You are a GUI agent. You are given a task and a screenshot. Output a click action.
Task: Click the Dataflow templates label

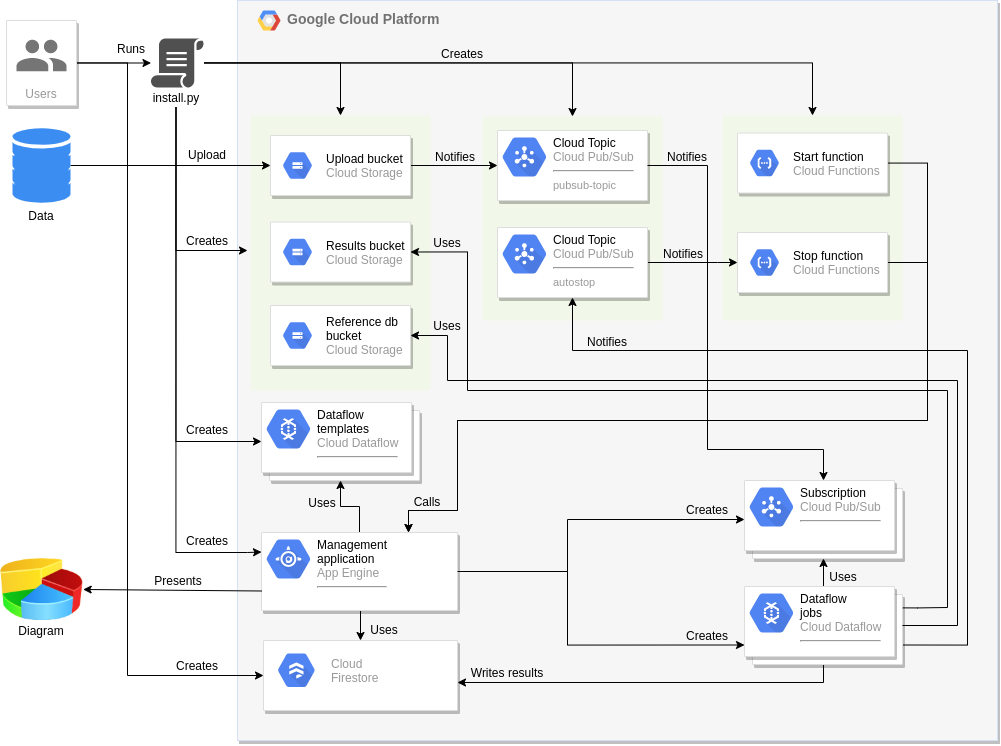pos(343,422)
